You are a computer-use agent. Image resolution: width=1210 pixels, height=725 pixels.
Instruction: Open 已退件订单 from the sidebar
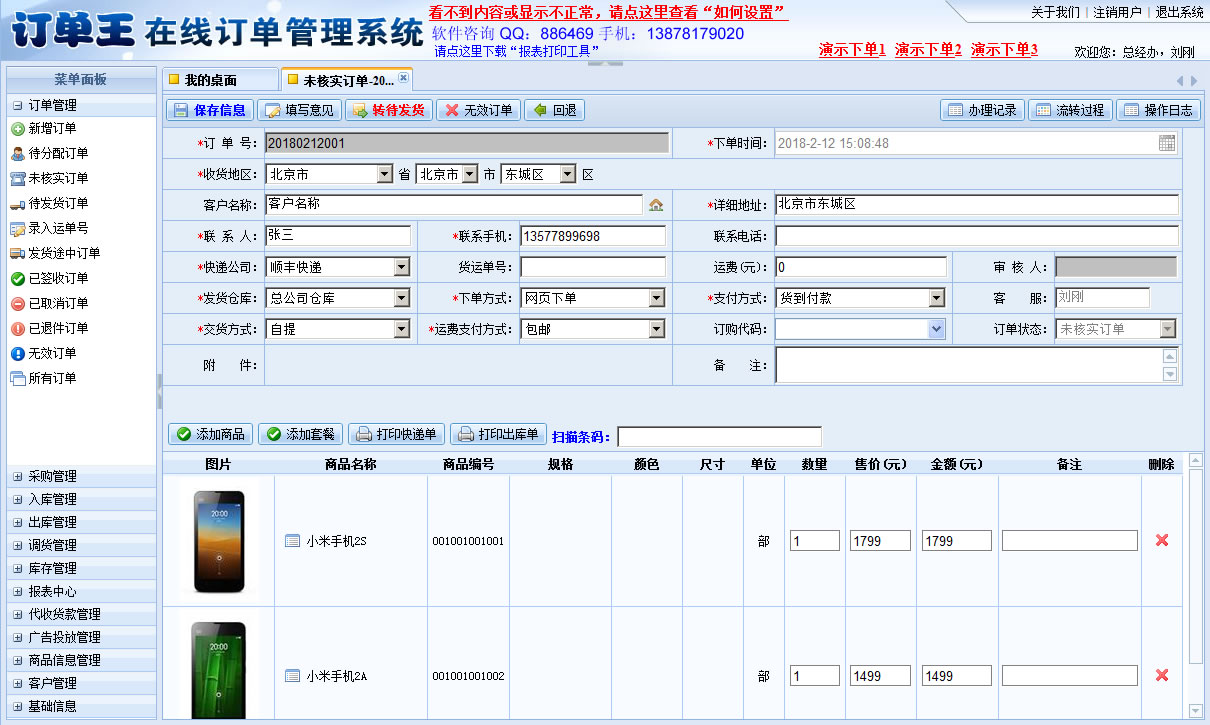(x=57, y=329)
